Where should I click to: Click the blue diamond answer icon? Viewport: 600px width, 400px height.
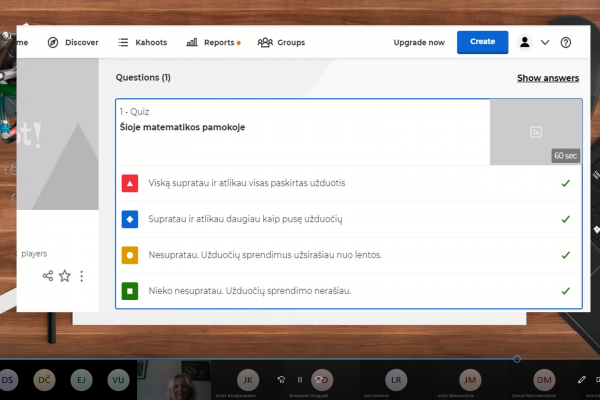(130, 219)
